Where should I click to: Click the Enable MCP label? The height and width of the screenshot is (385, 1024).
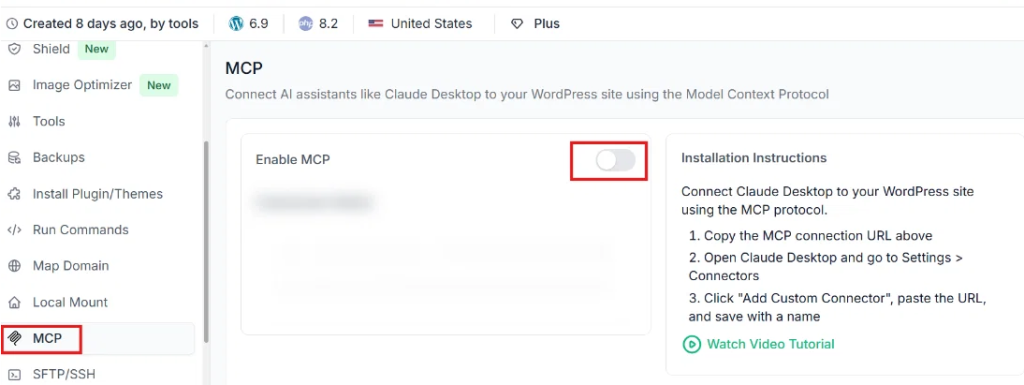293,159
